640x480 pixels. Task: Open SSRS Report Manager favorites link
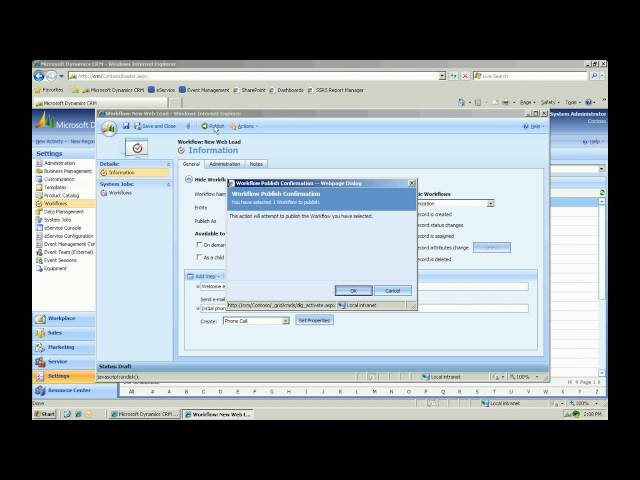pyautogui.click(x=336, y=90)
